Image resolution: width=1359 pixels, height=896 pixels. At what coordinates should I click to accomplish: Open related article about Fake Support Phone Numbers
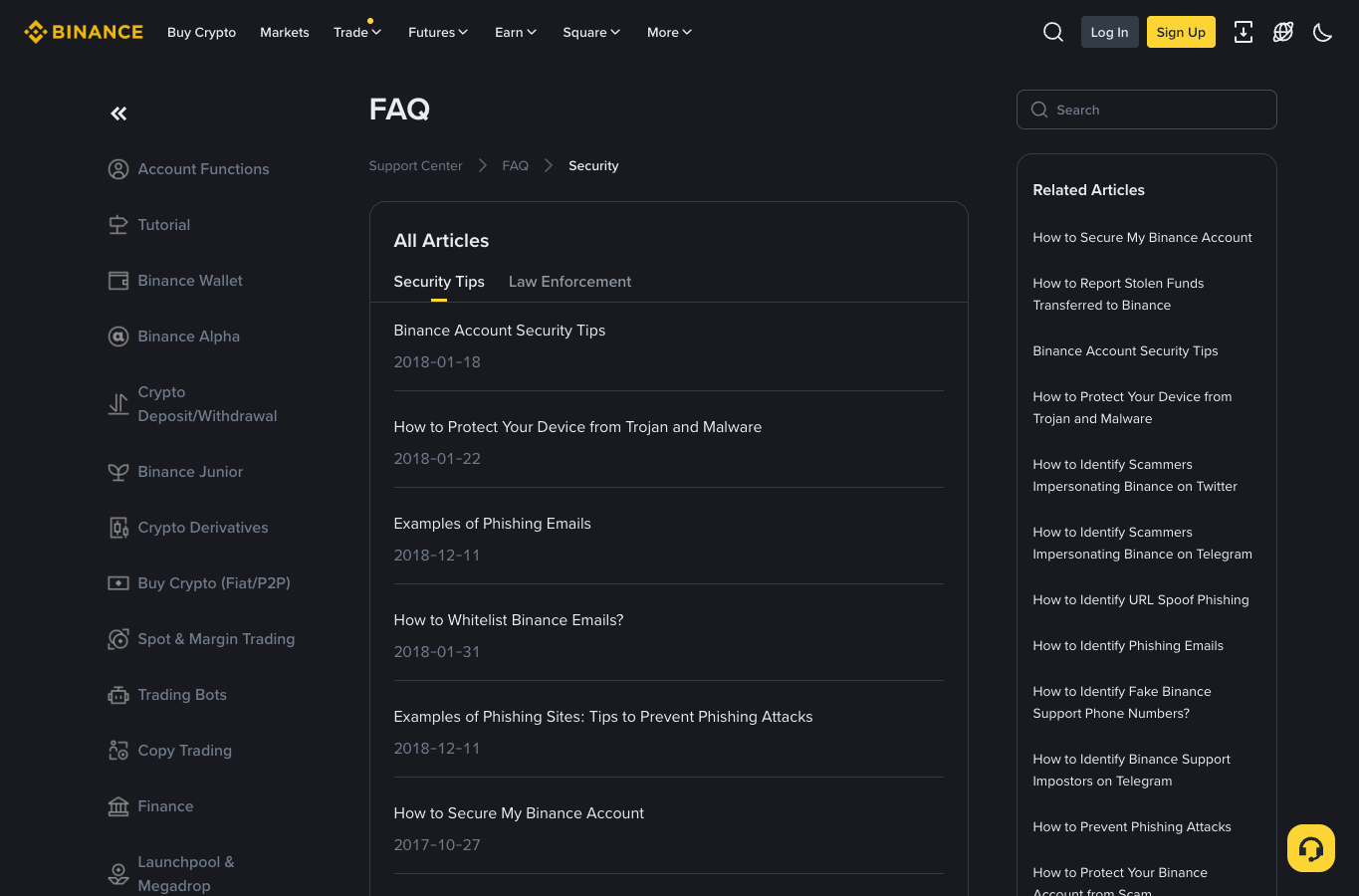click(x=1122, y=703)
